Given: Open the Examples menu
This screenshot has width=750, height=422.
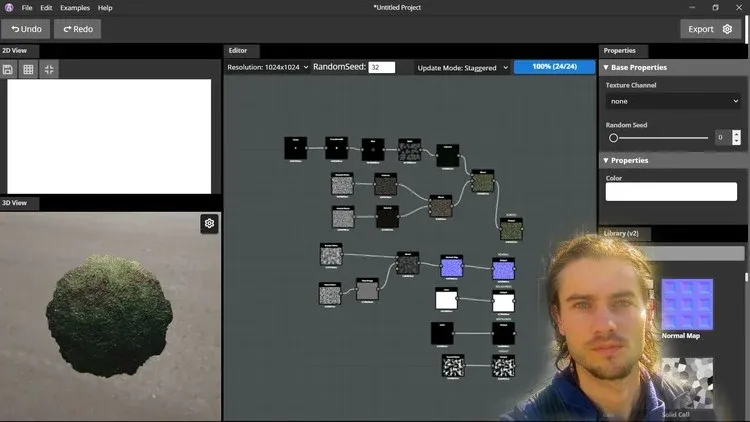Looking at the screenshot, I should tap(75, 8).
